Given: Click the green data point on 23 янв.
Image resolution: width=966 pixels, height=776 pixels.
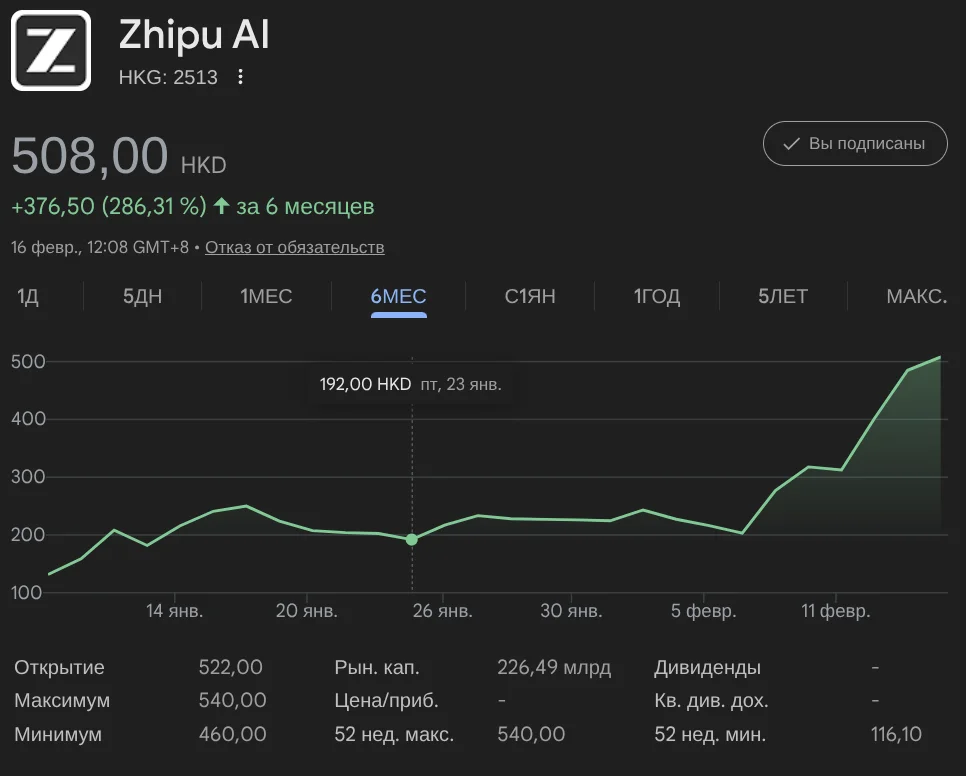Looking at the screenshot, I should tap(412, 540).
